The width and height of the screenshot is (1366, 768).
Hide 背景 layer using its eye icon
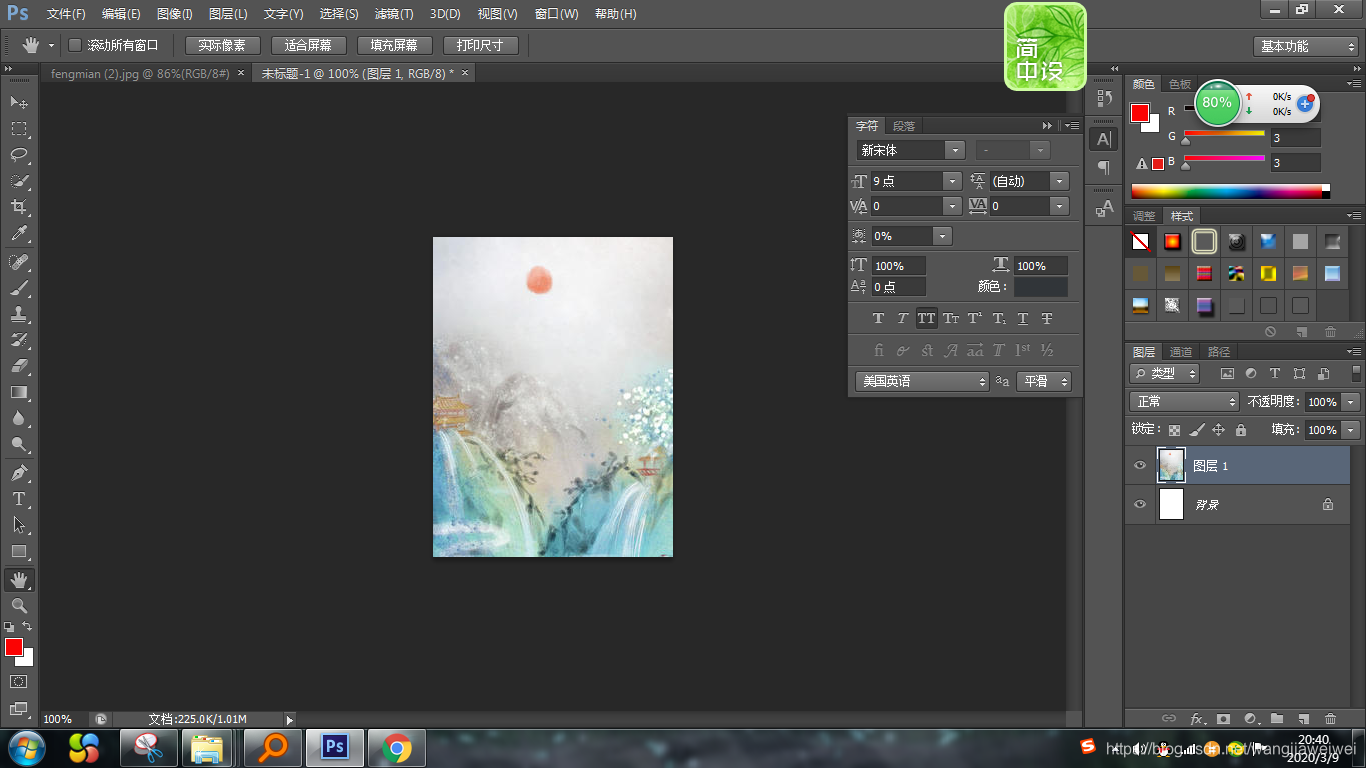pyautogui.click(x=1140, y=505)
